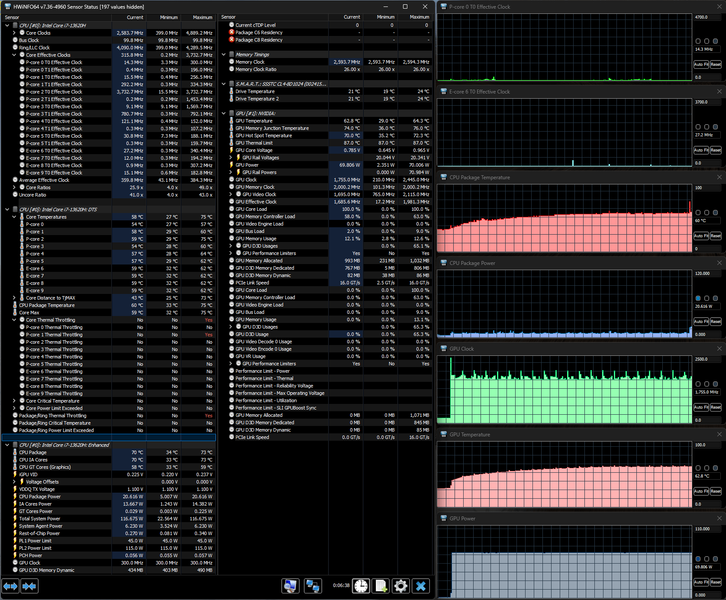This screenshot has height=600, width=726.
Task: Select first radio button in CPU Package Power graph
Action: 698,298
